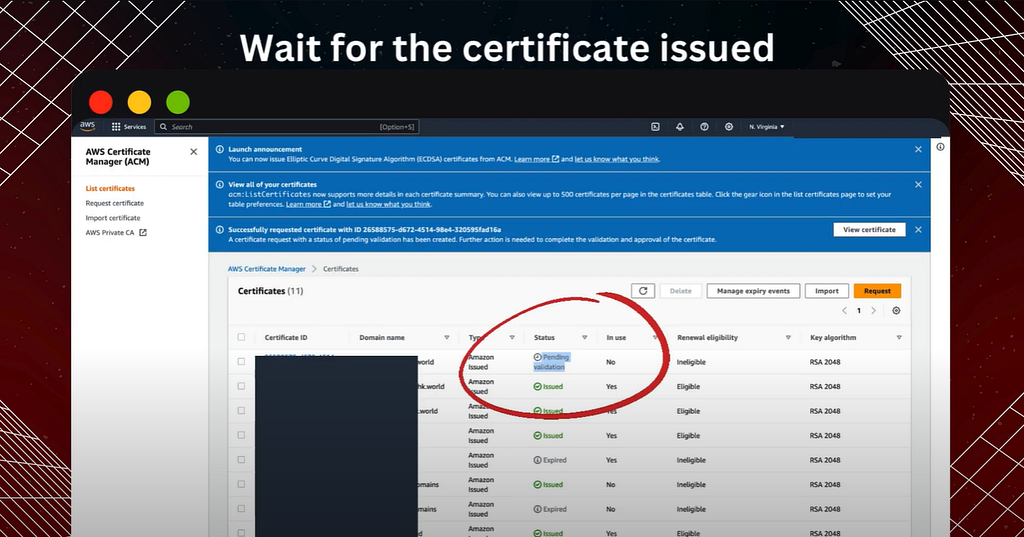
Task: Select Import certificate in the sidebar
Action: pos(112,218)
